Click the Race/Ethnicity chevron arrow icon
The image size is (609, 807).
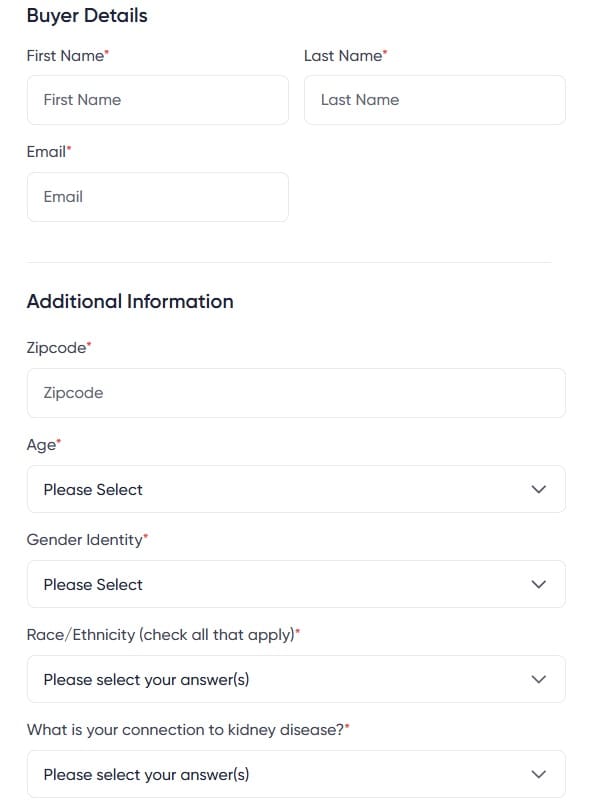pos(539,680)
